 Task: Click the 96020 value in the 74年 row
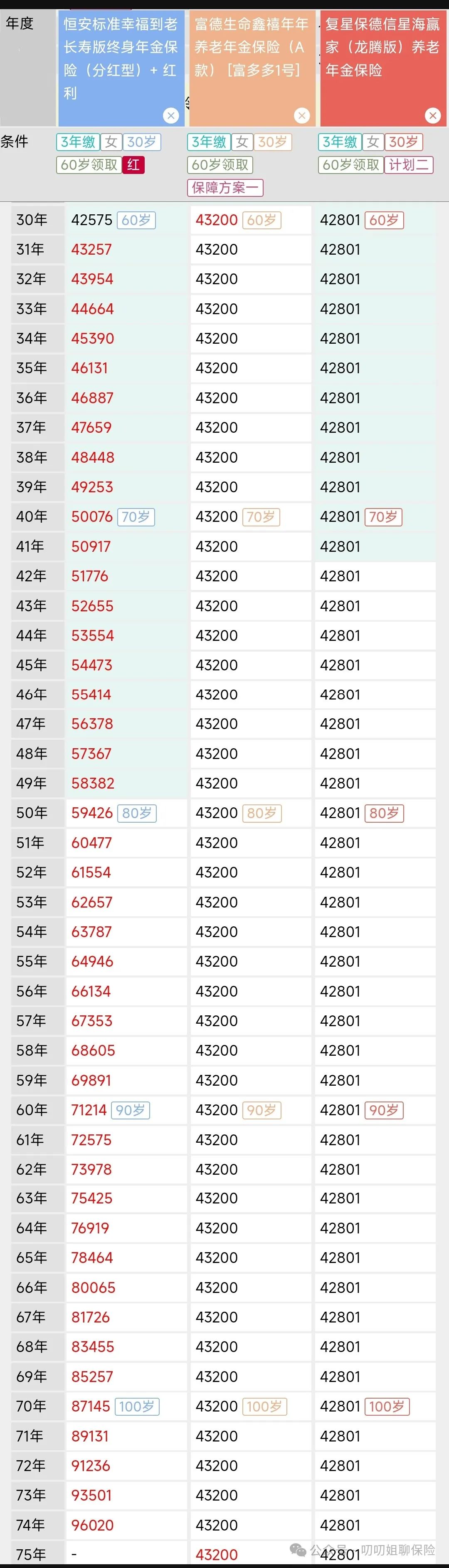(x=92, y=1525)
